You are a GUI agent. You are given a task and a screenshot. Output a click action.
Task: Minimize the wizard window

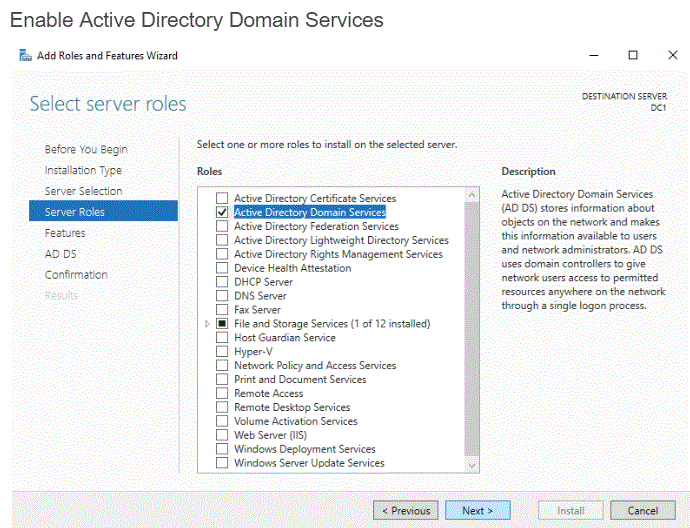[593, 56]
